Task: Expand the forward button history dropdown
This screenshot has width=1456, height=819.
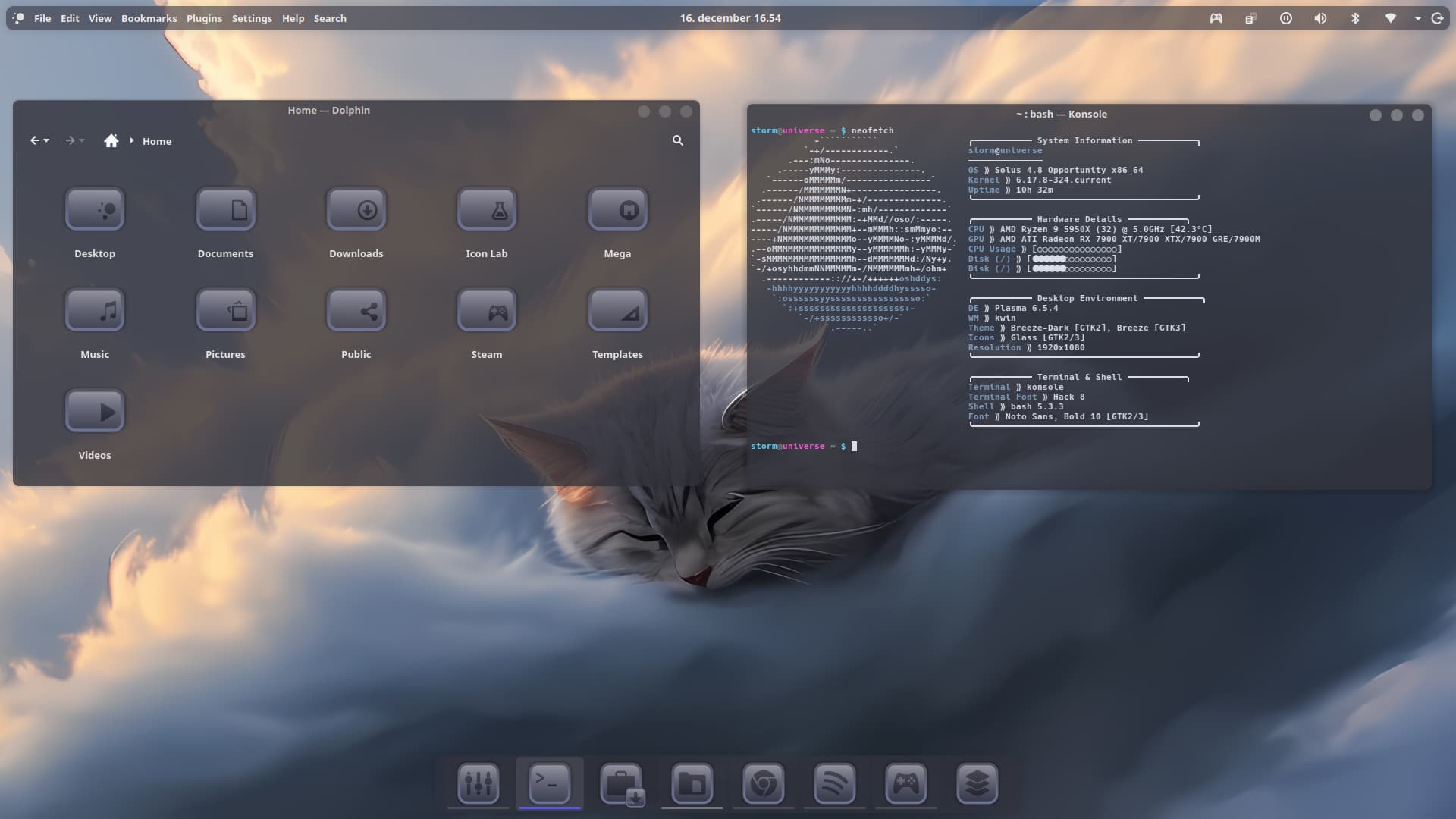Action: pos(82,140)
